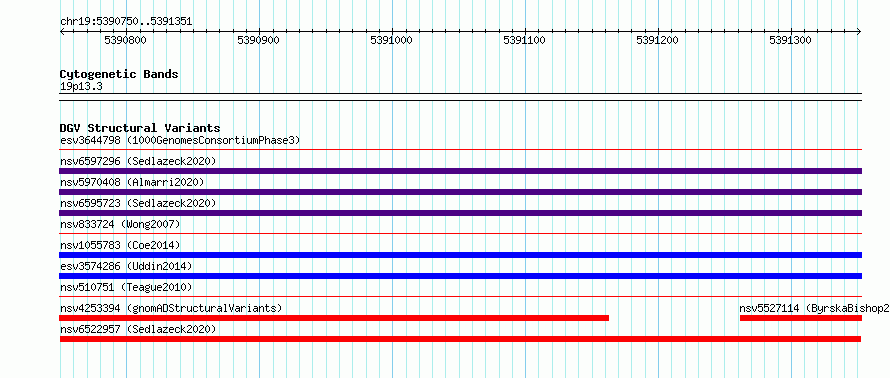Viewport: 890px width, 378px height.
Task: Click the short red bar of nsv5527114
Action: pyautogui.click(x=801, y=318)
